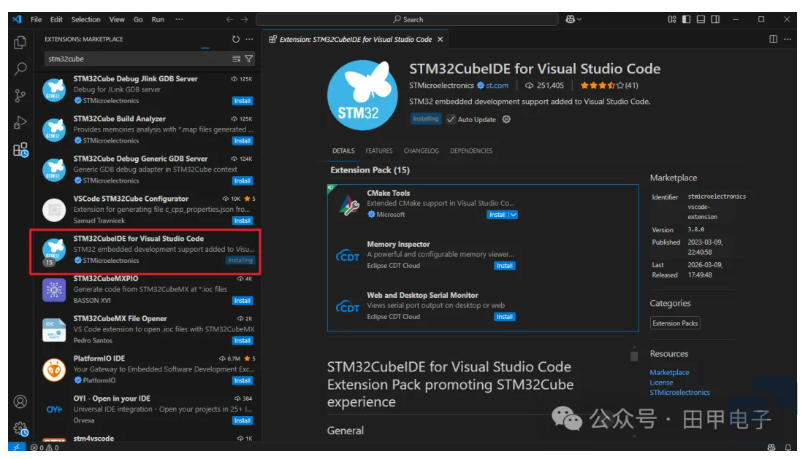Install the PlatformIO IDE extension
Image resolution: width=806 pixels, height=459 pixels.
tap(242, 381)
